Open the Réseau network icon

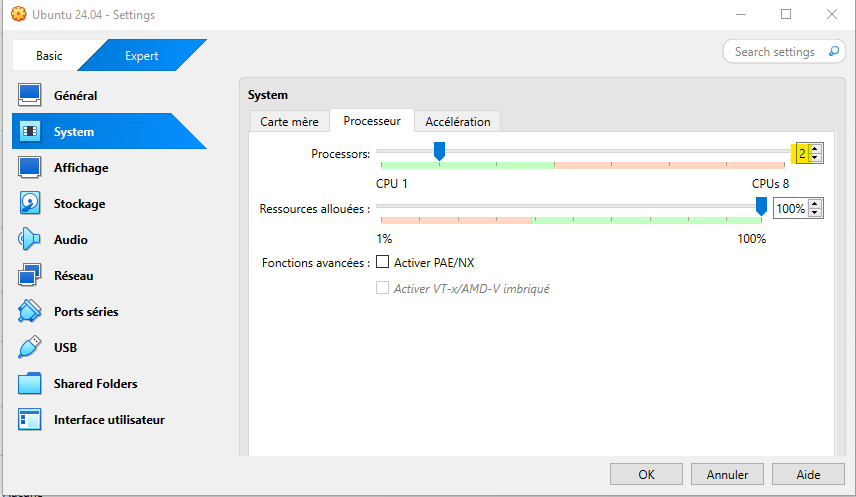pos(30,276)
